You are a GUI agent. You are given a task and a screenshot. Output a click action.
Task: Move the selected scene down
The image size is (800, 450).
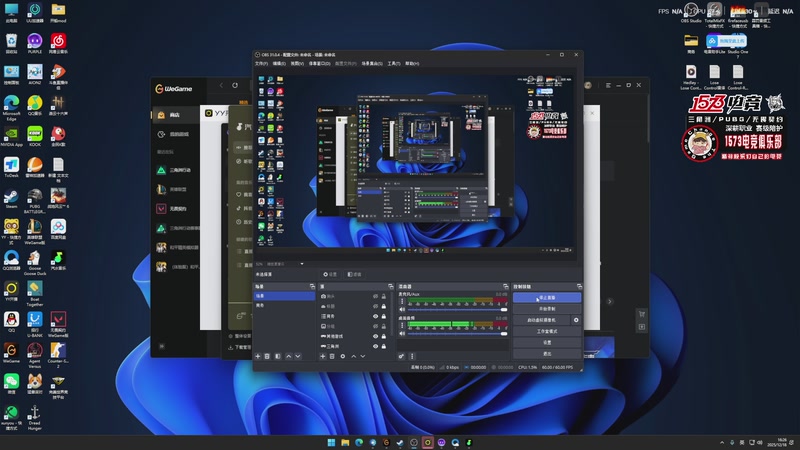click(298, 356)
